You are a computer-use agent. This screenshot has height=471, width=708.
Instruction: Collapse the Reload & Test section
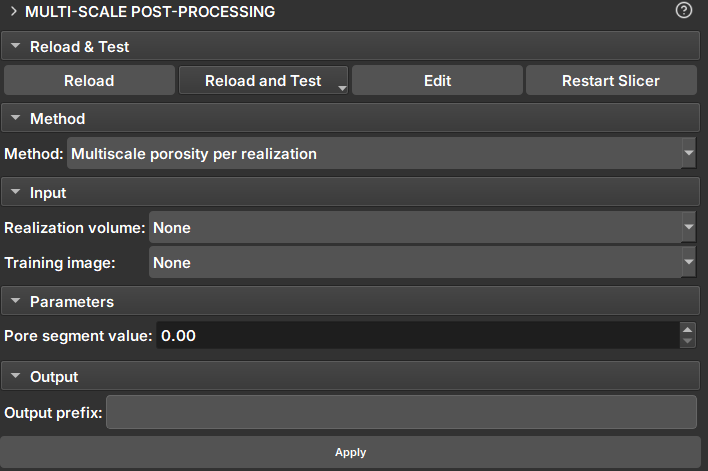click(16, 46)
